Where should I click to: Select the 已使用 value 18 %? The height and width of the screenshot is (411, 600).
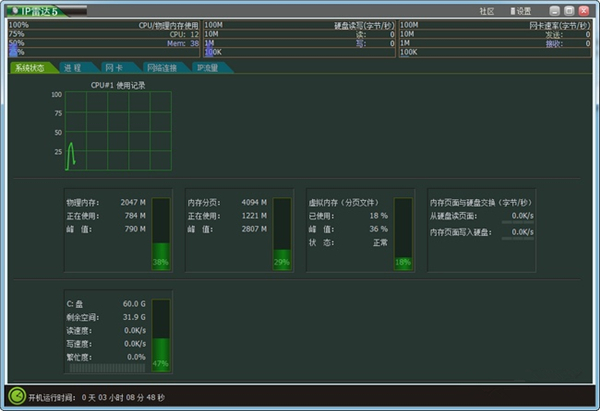click(x=378, y=216)
